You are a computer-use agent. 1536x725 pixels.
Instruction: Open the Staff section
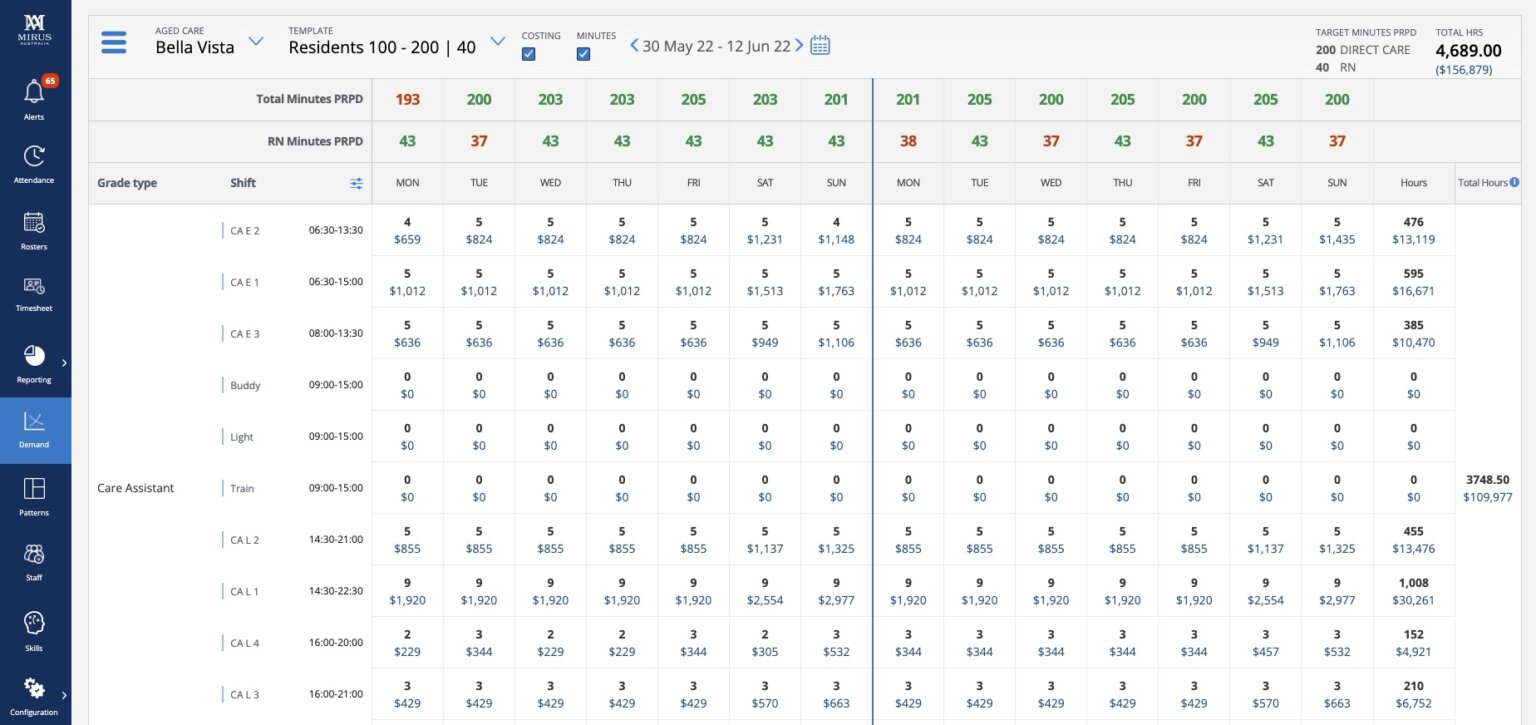(34, 554)
